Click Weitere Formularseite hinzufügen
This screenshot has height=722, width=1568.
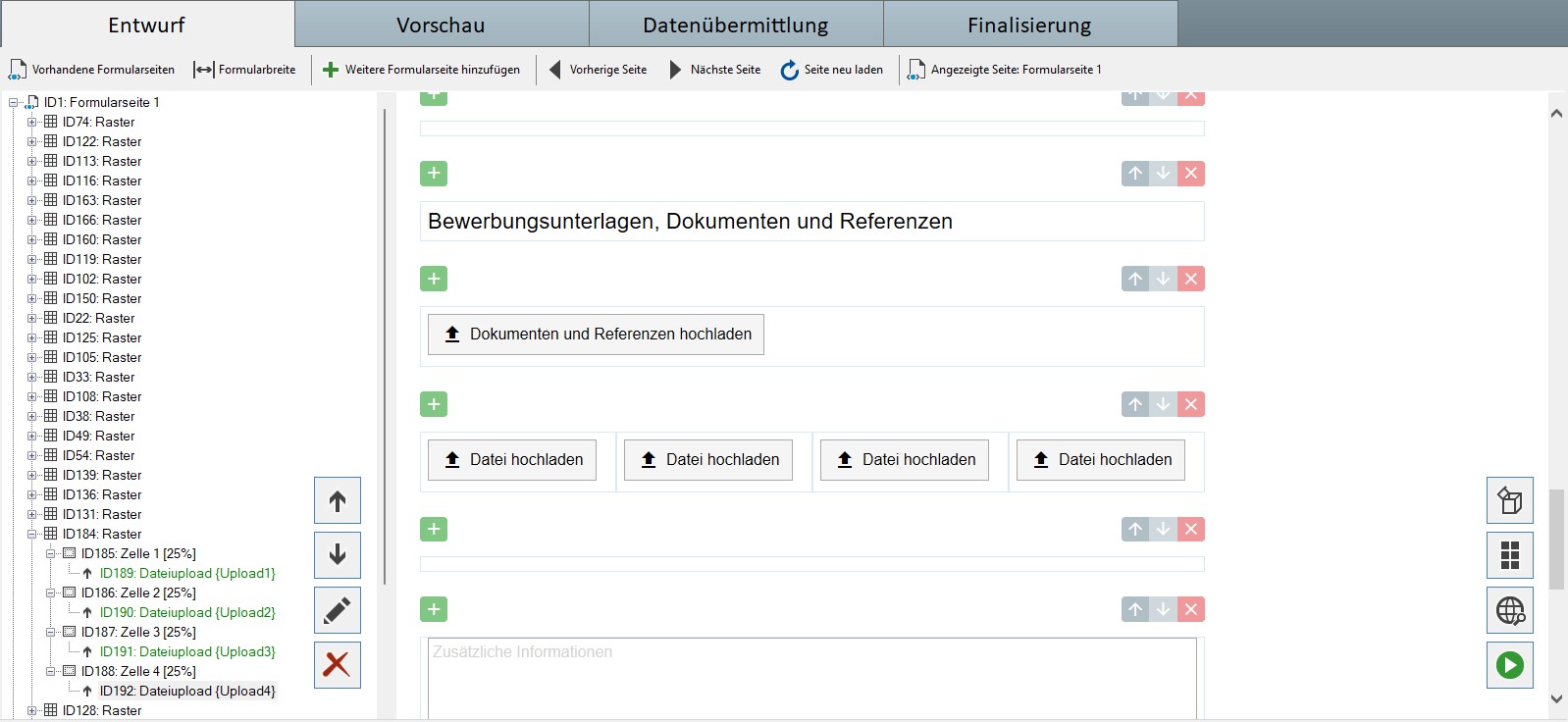coord(423,70)
